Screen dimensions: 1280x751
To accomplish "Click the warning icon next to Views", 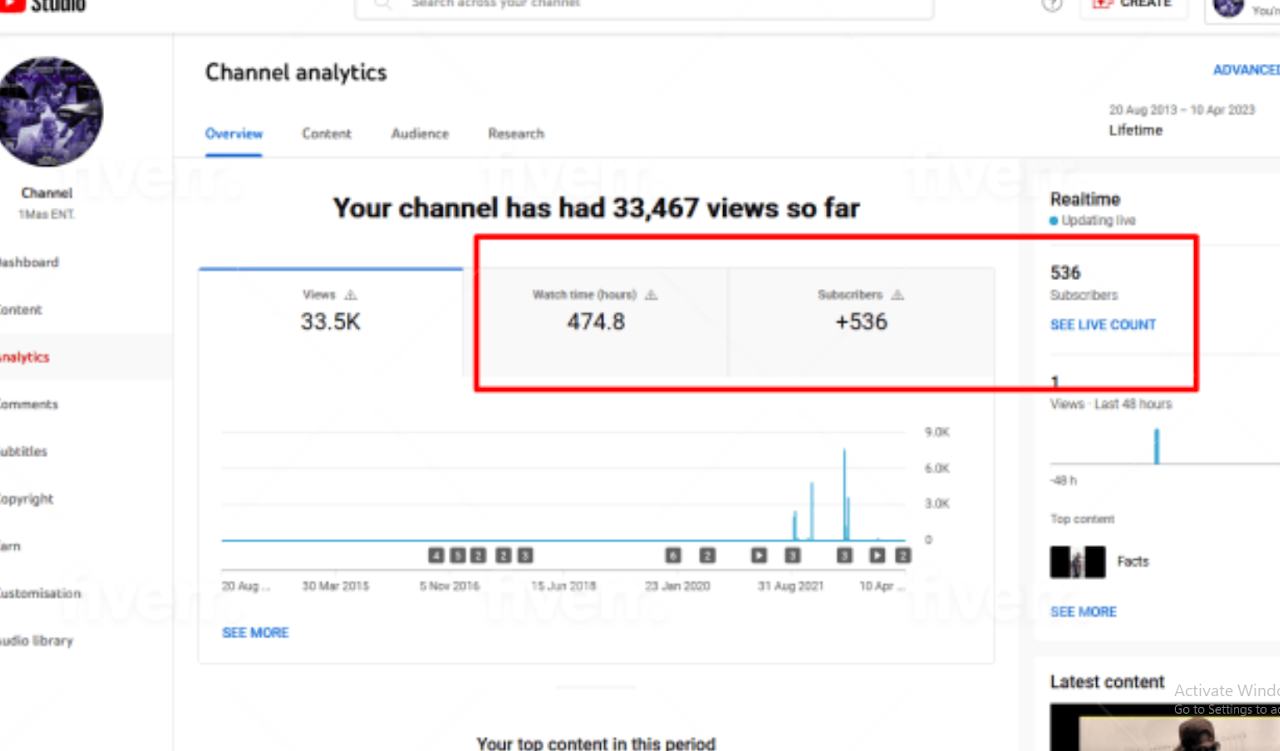I will tap(350, 295).
